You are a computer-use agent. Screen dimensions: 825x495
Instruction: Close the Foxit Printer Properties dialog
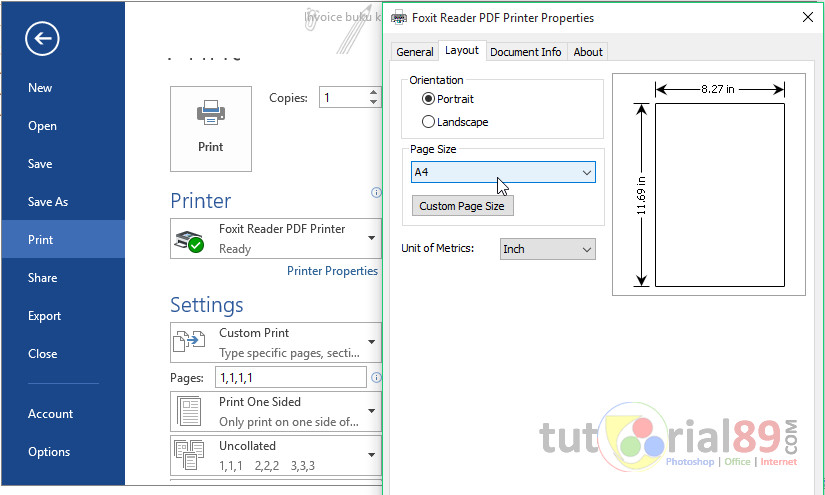808,17
